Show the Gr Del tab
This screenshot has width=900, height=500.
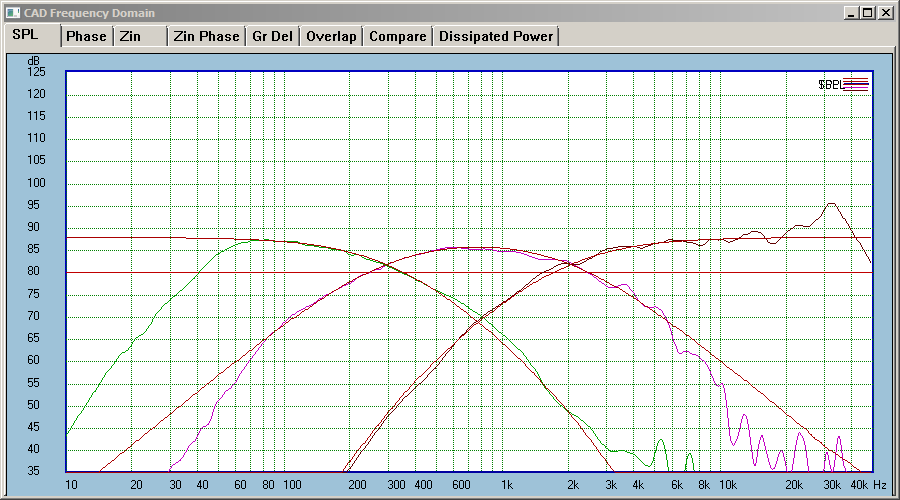(273, 36)
